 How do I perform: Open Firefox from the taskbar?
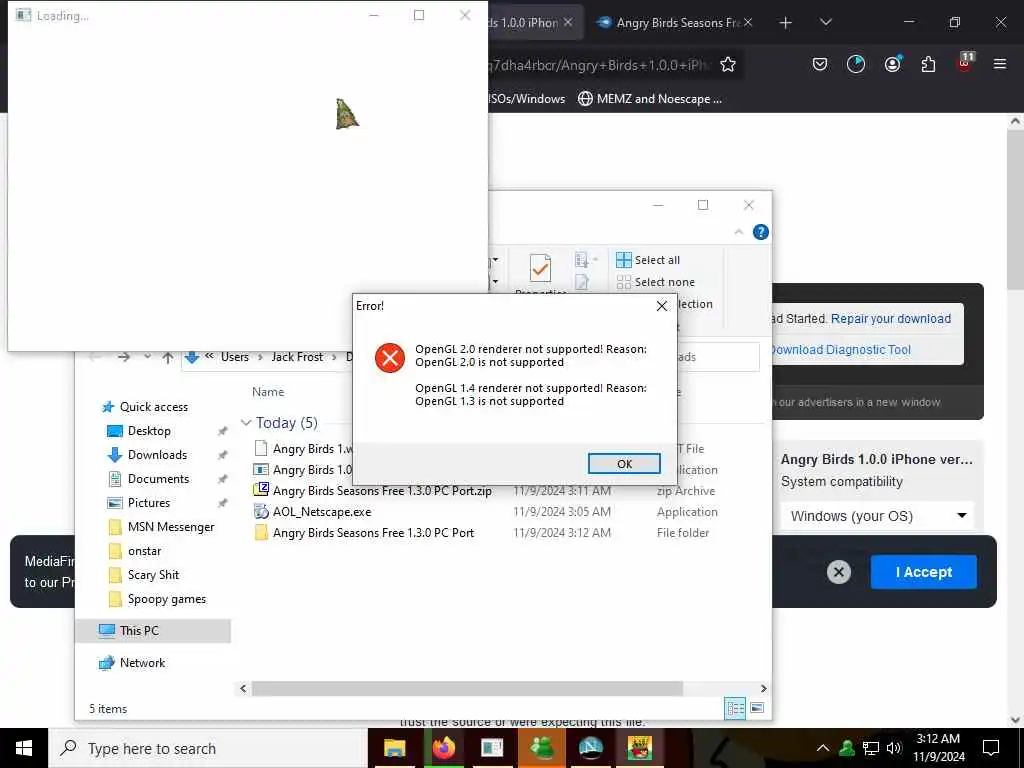(443, 748)
